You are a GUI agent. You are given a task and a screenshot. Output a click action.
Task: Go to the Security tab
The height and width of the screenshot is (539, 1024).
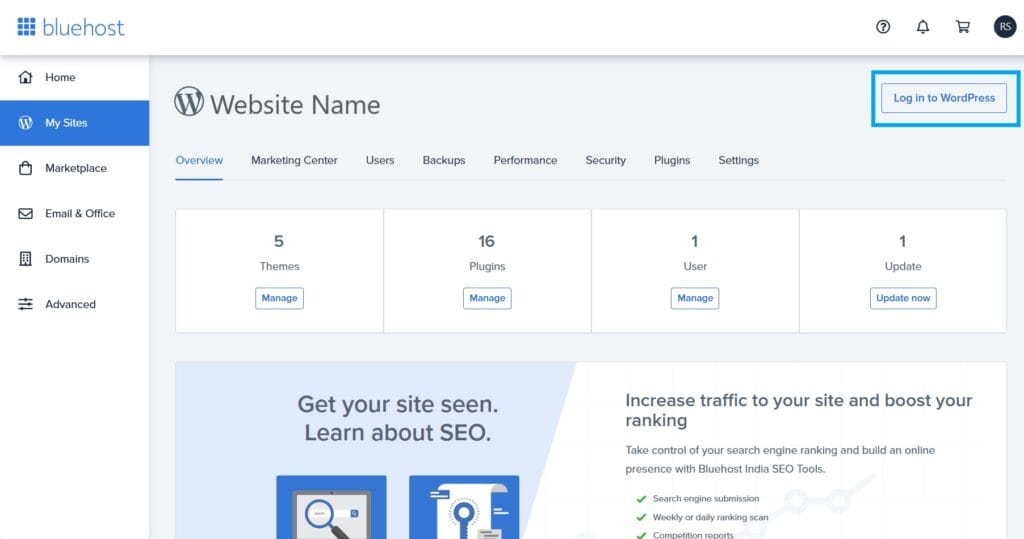tap(605, 160)
